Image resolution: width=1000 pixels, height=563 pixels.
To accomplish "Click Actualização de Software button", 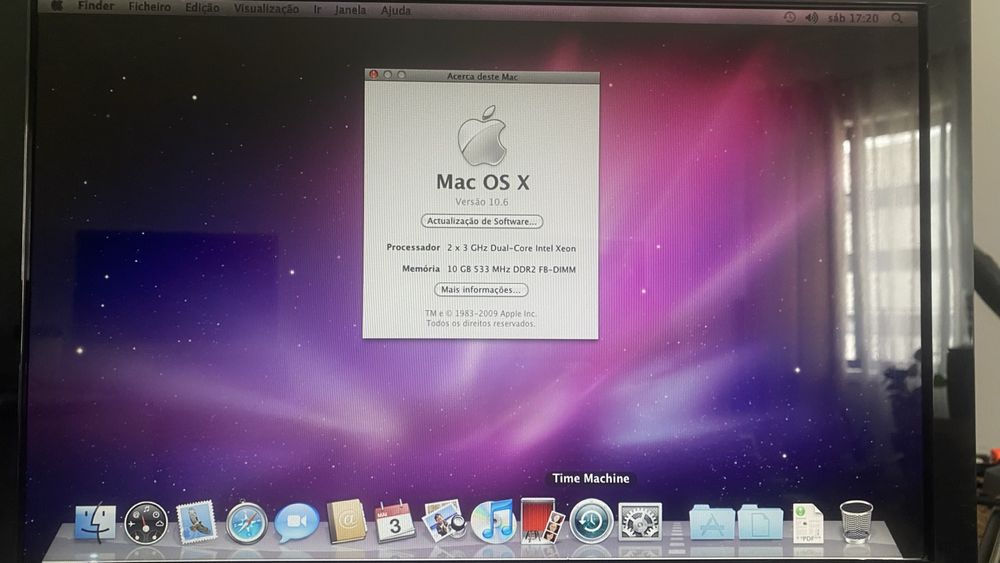I will 482,221.
